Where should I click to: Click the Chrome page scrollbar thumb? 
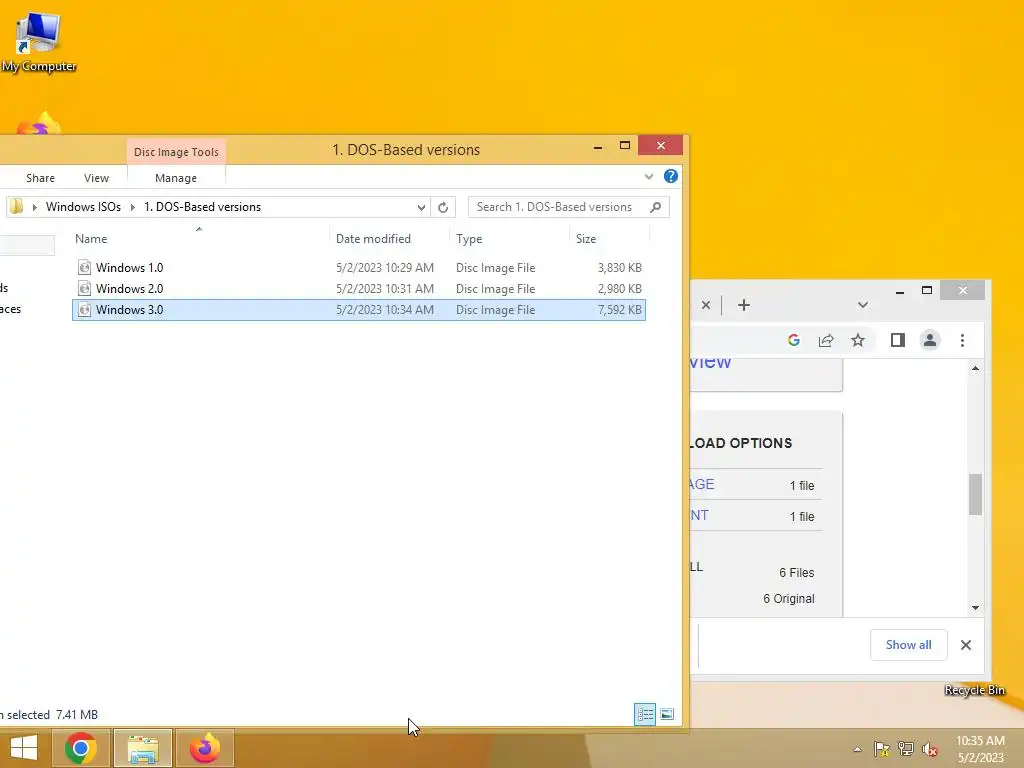[x=975, y=494]
